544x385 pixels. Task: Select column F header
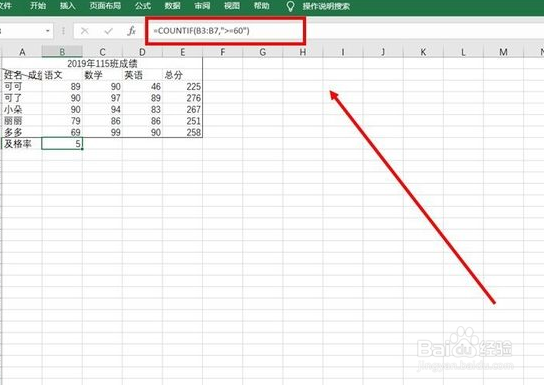pos(222,52)
